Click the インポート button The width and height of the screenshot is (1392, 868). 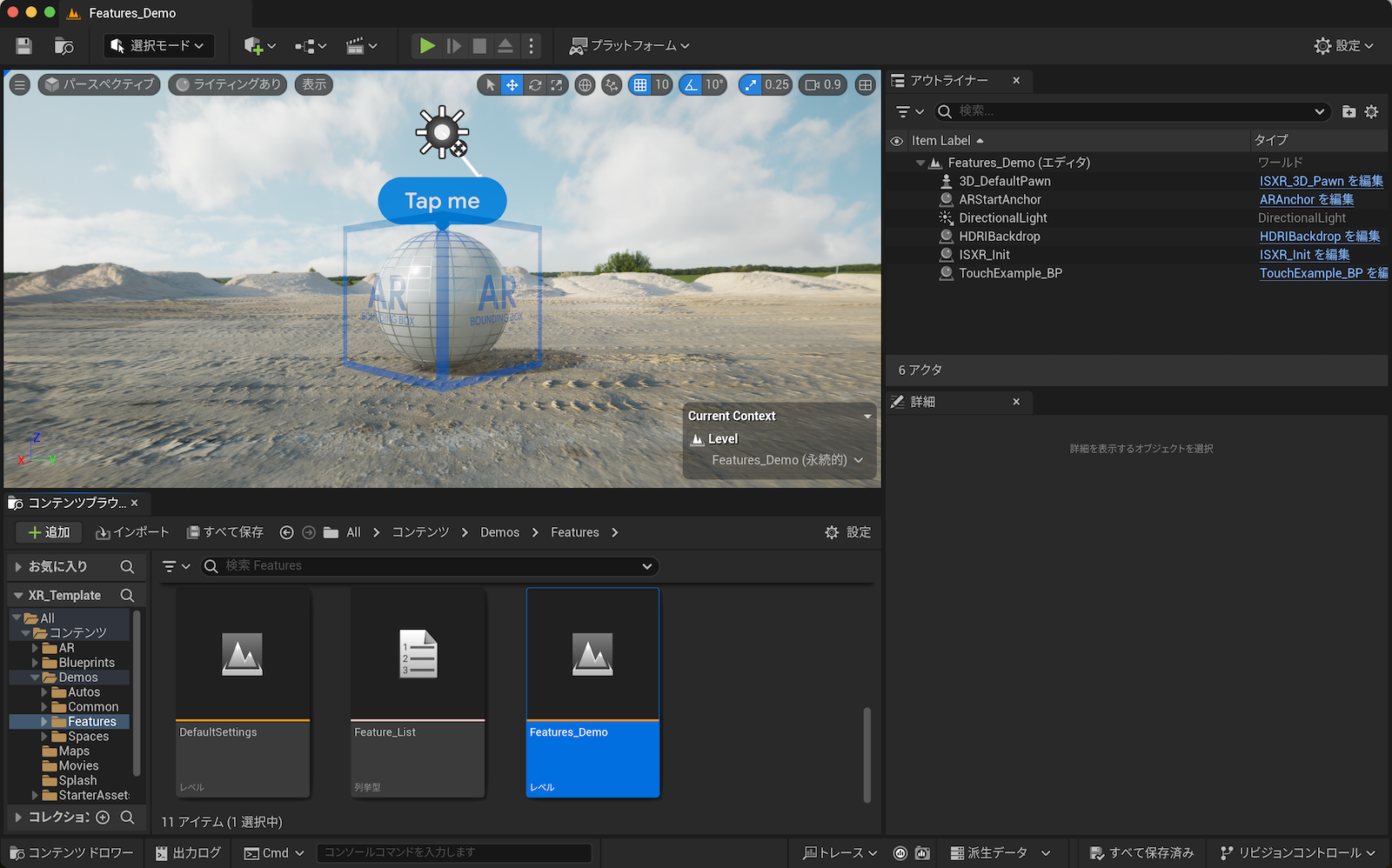132,532
